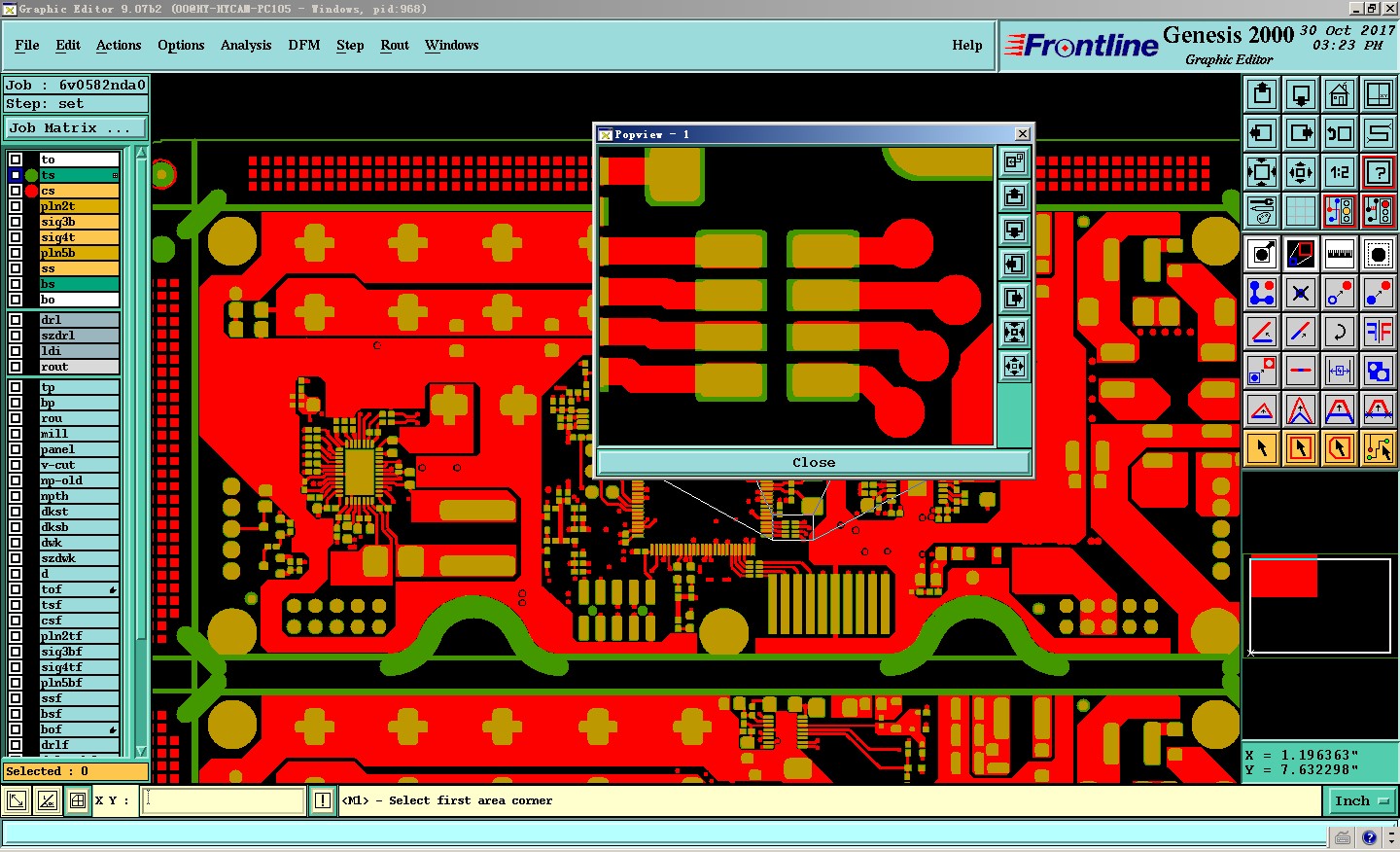Pan view left in the main toolbar
The height and width of the screenshot is (852, 1400).
[1262, 133]
